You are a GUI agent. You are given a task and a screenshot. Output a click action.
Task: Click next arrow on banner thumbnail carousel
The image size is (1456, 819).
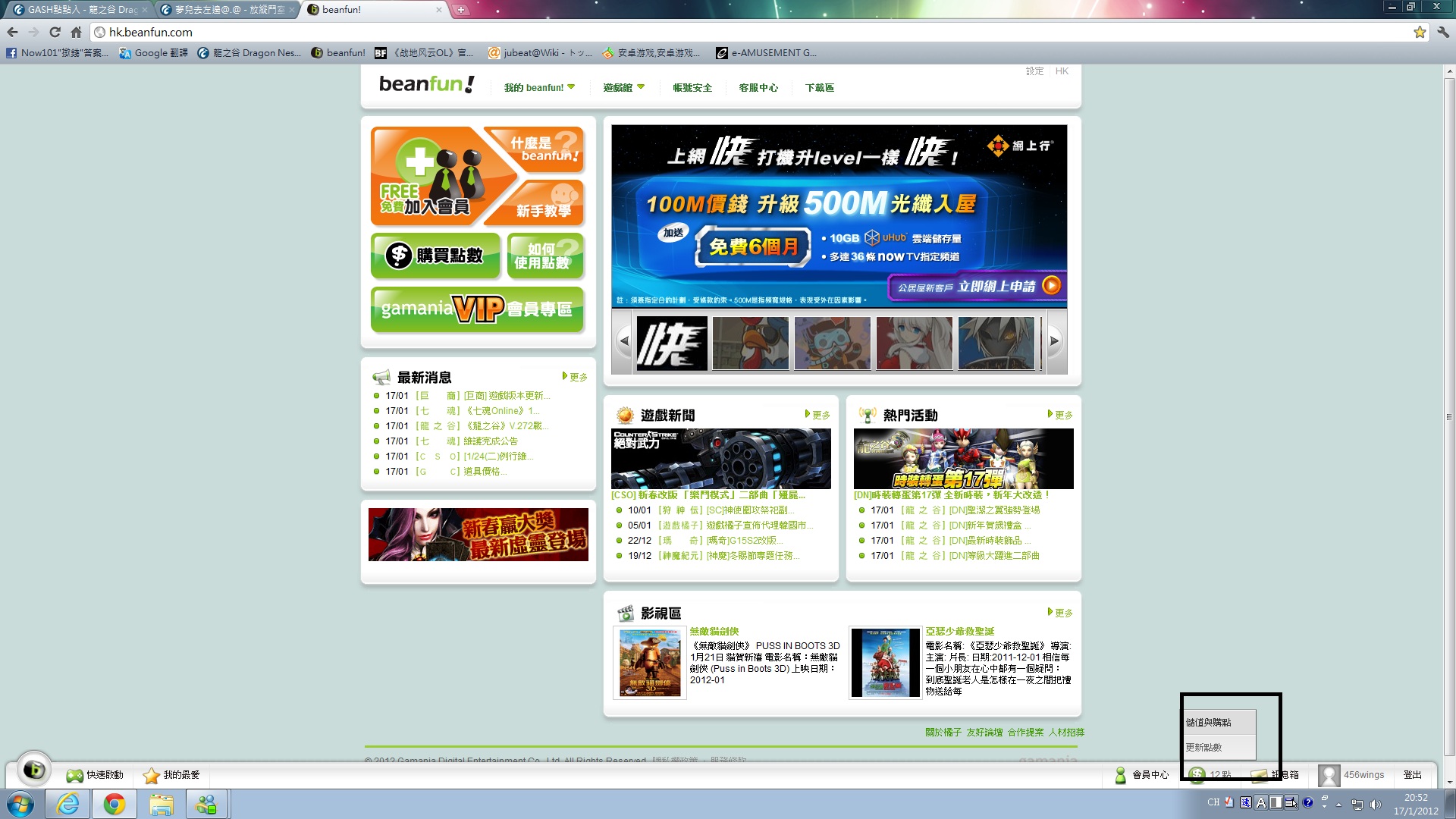point(1054,341)
